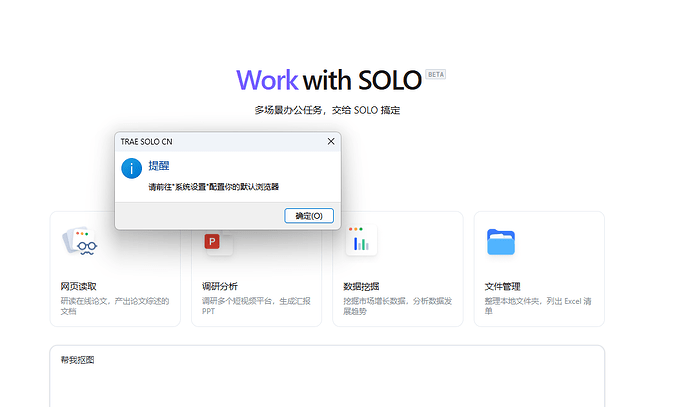Click the BETA badge next to SOLO

coord(436,74)
